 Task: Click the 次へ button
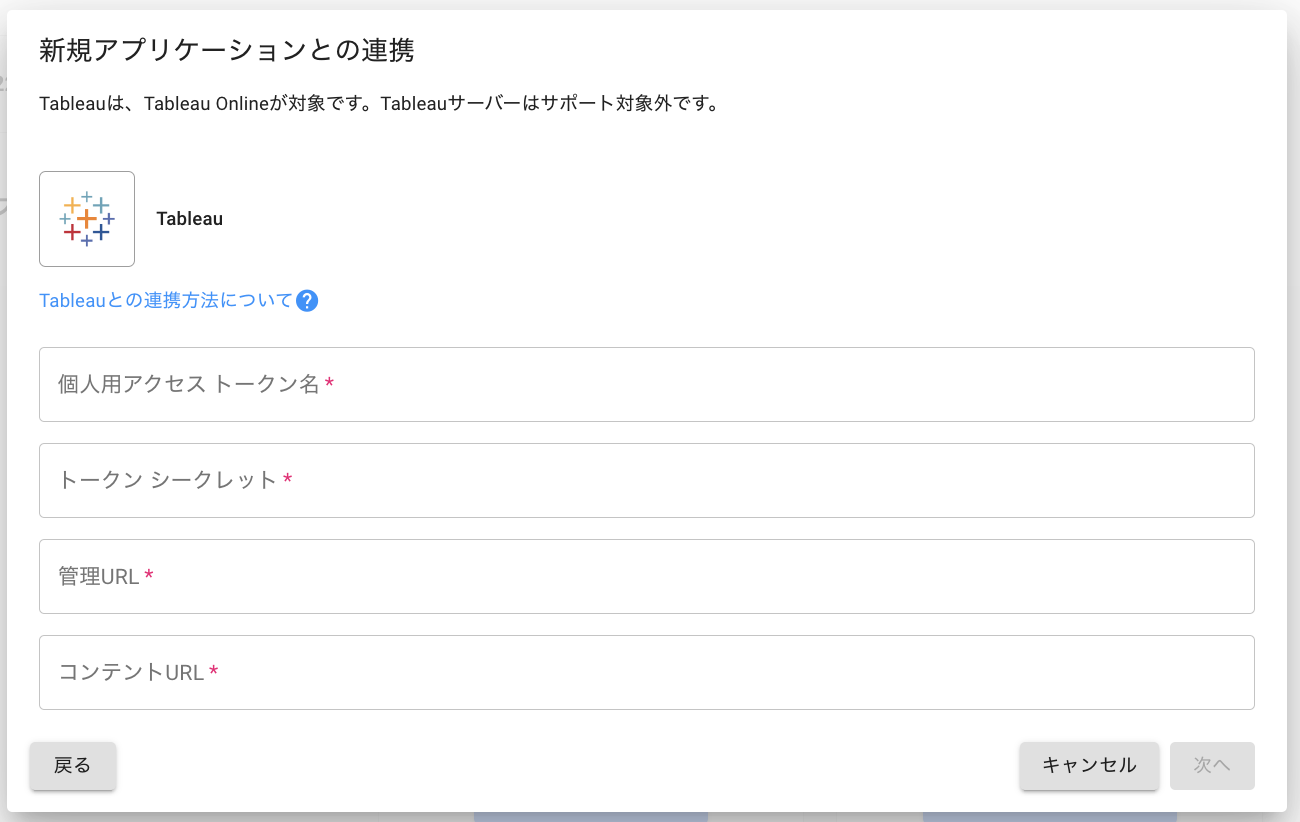click(x=1212, y=766)
